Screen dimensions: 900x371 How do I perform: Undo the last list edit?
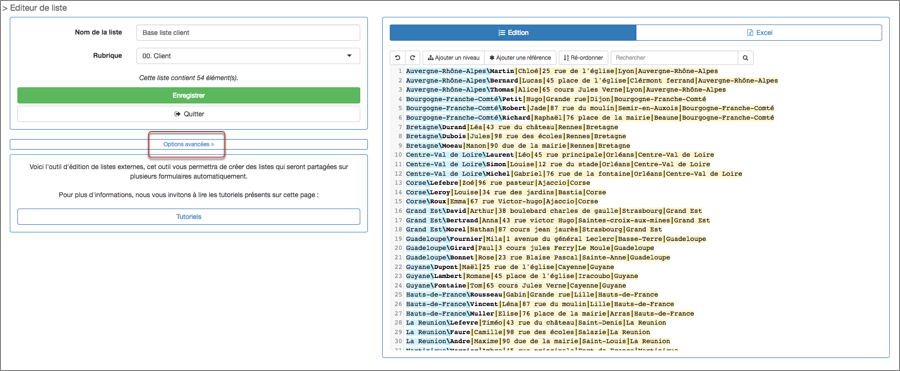pos(397,58)
